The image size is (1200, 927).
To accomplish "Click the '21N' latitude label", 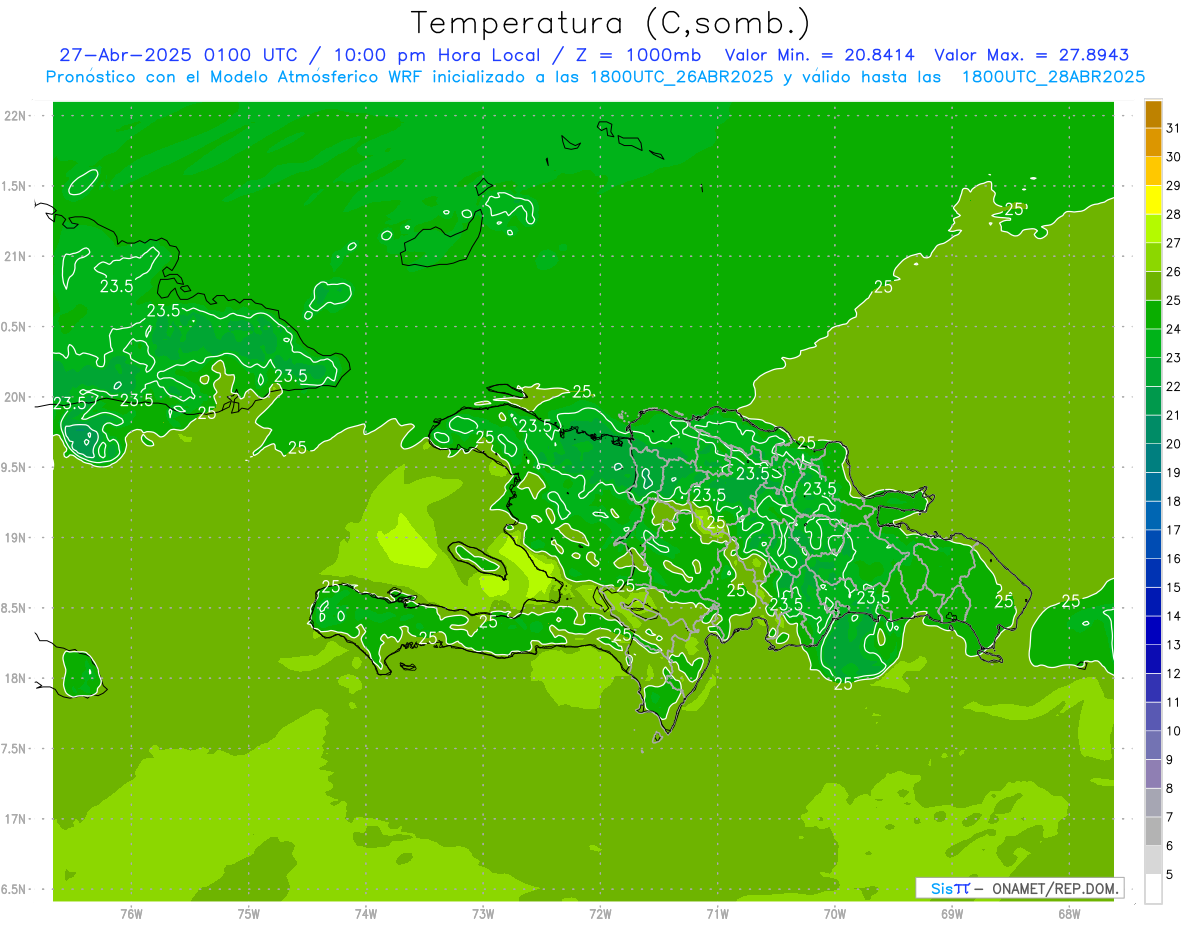I will (16, 256).
